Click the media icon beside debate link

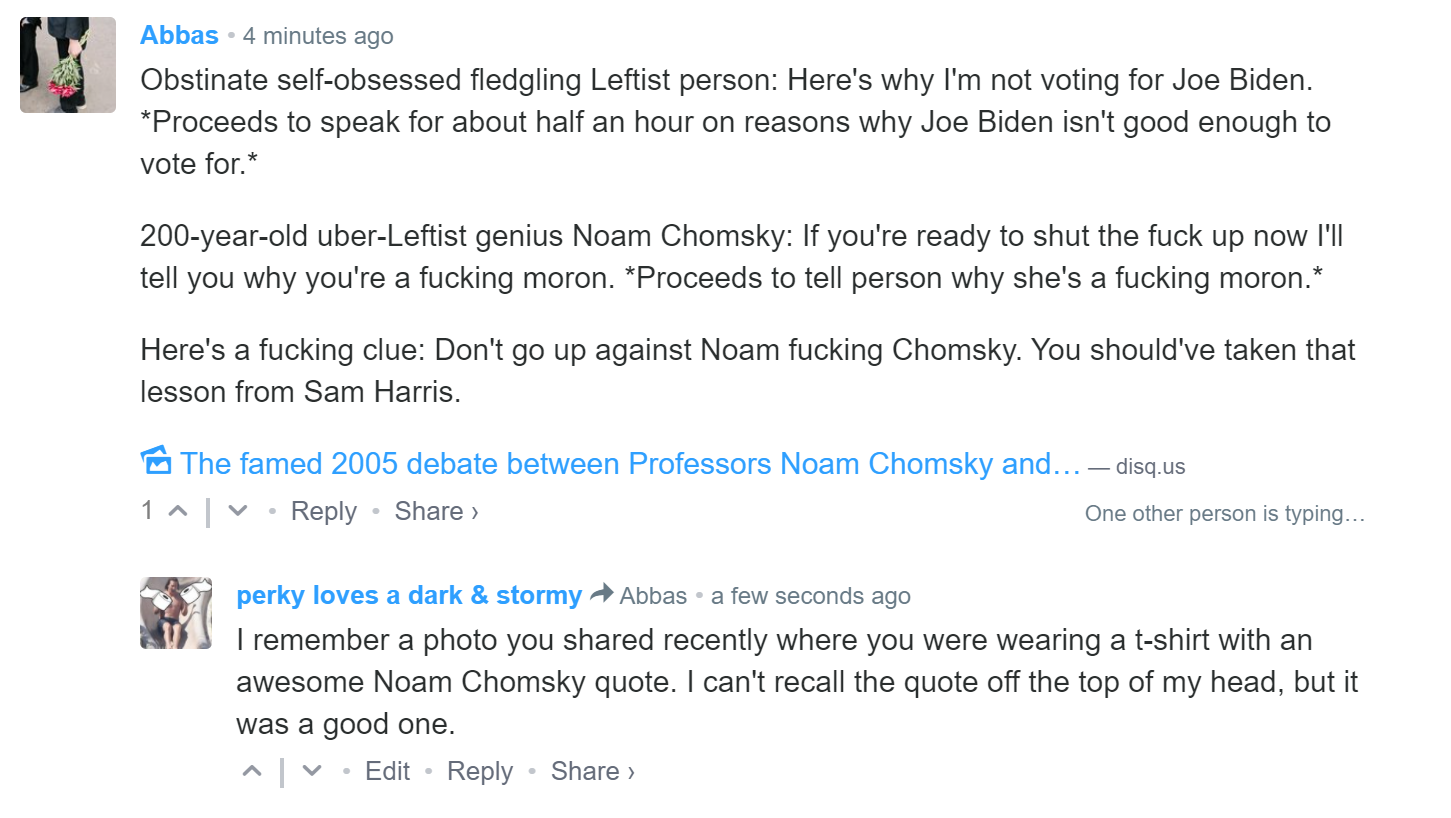coord(156,461)
